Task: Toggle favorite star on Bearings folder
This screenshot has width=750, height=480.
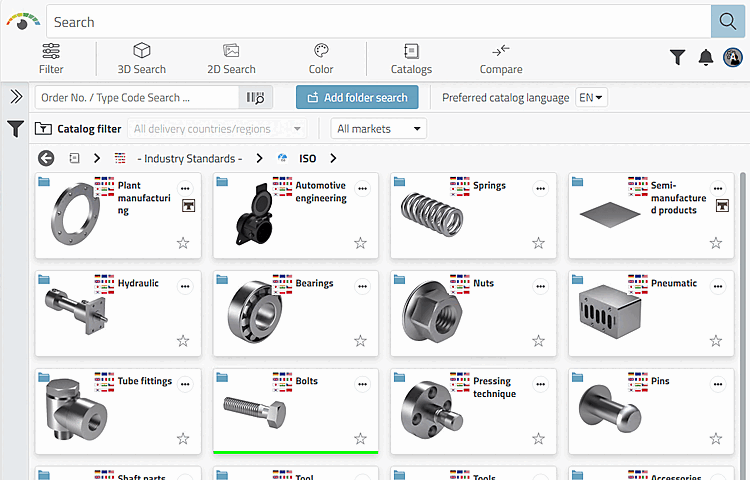Action: 360,341
